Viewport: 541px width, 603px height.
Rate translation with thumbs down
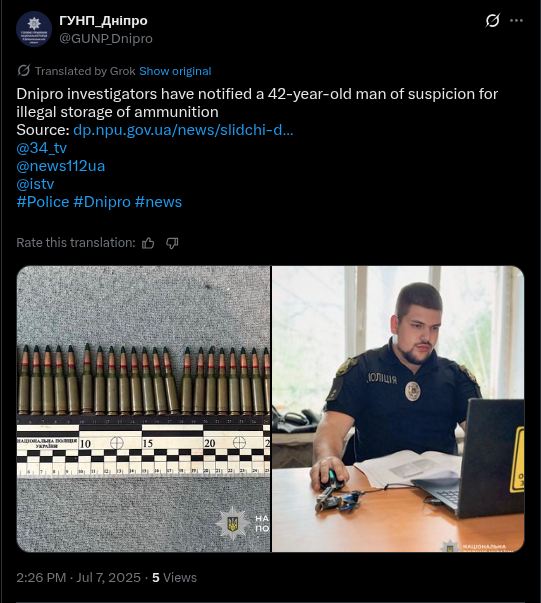click(172, 243)
